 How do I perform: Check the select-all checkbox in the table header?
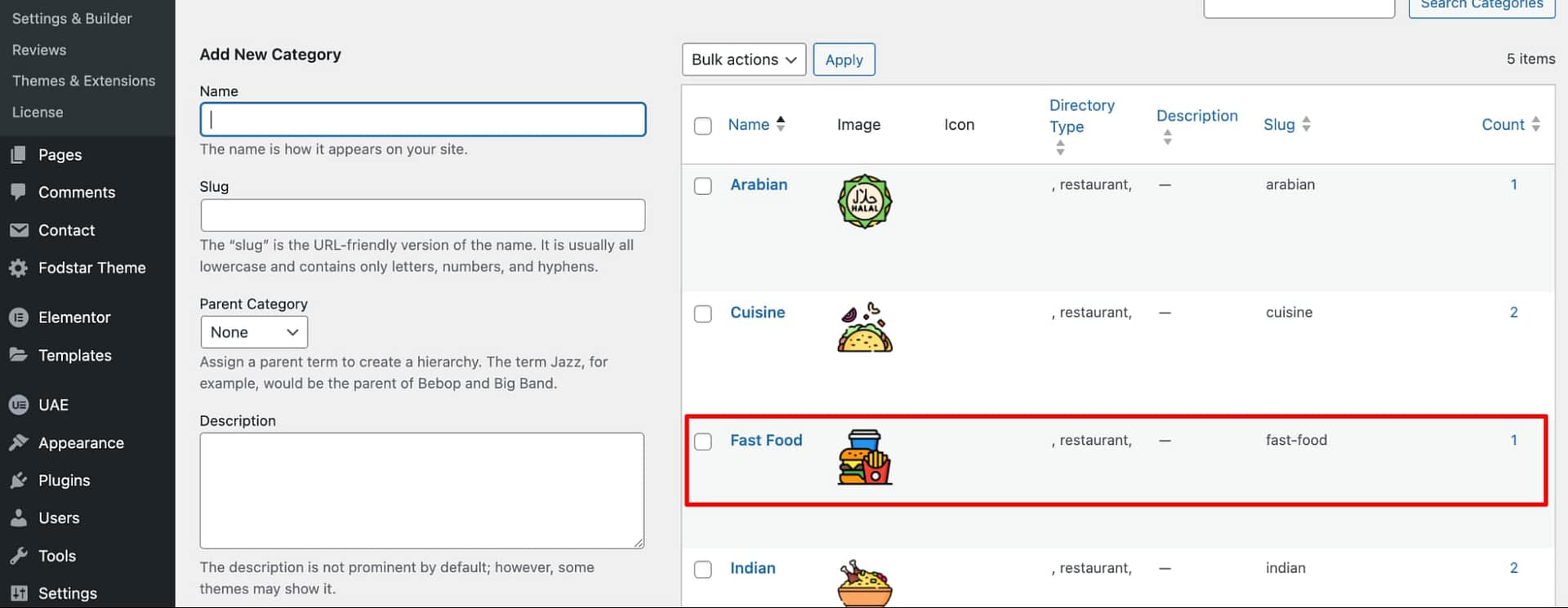pyautogui.click(x=702, y=126)
